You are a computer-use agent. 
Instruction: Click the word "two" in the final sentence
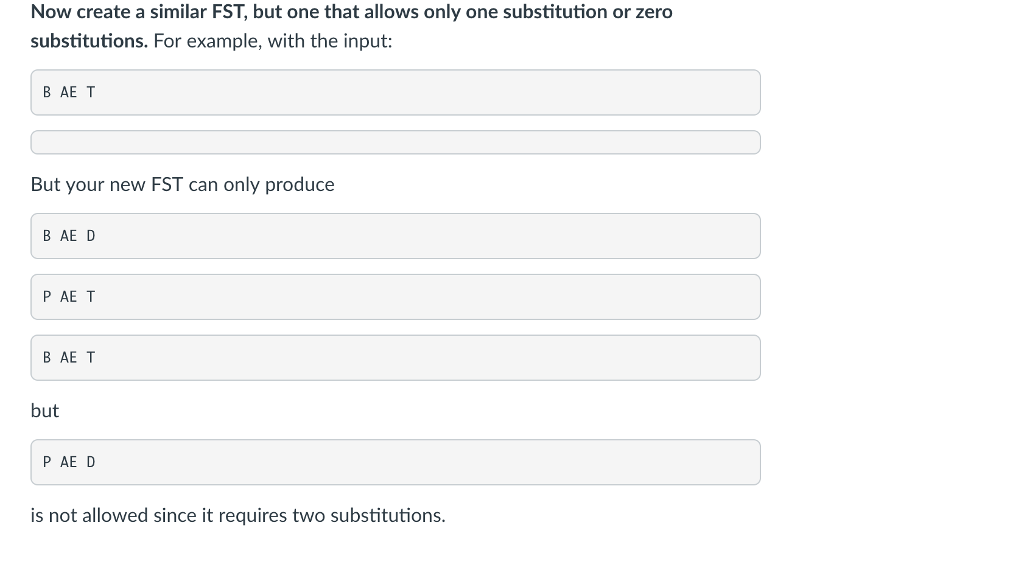click(x=309, y=516)
